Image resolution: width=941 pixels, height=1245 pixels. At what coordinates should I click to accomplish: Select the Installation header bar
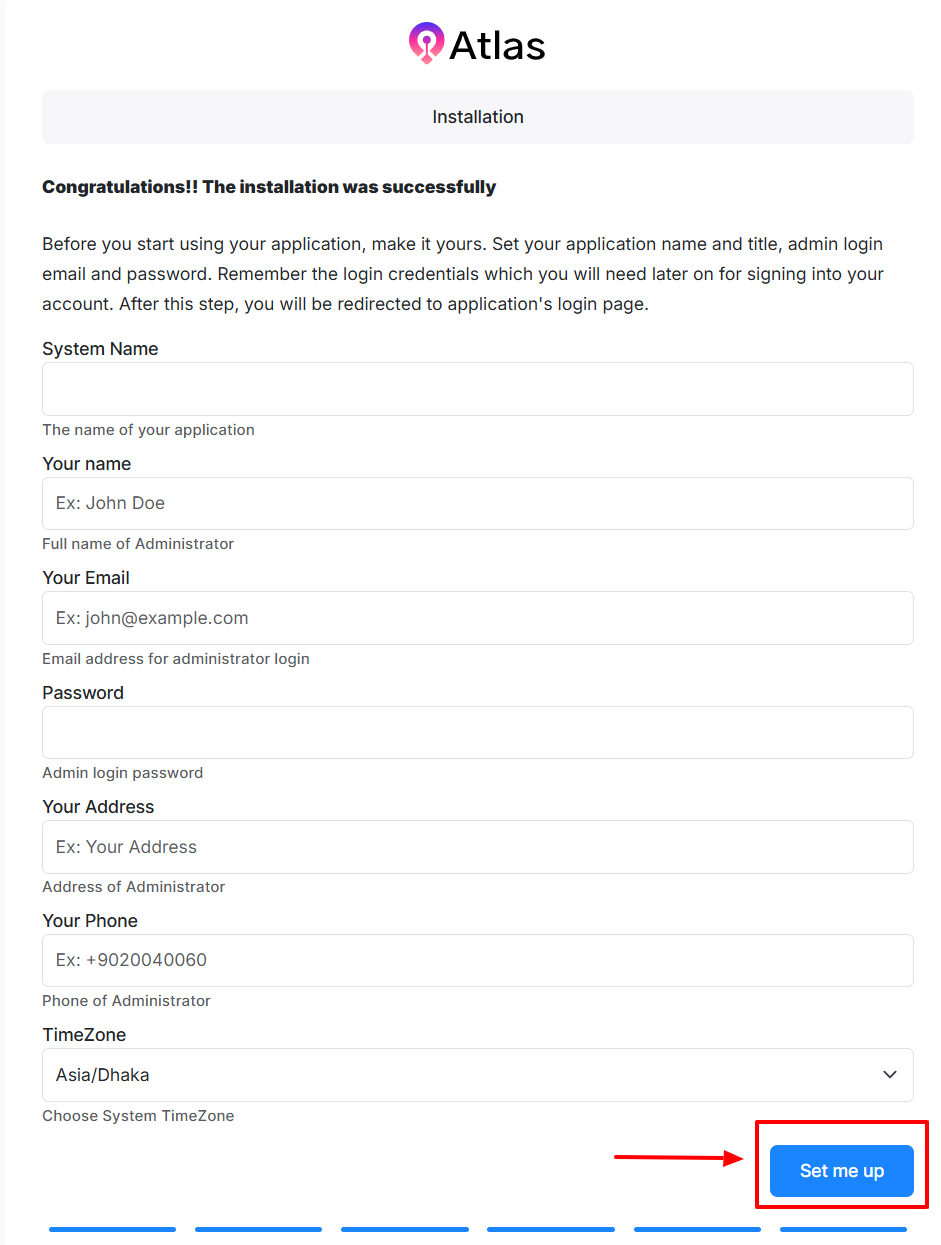[477, 117]
